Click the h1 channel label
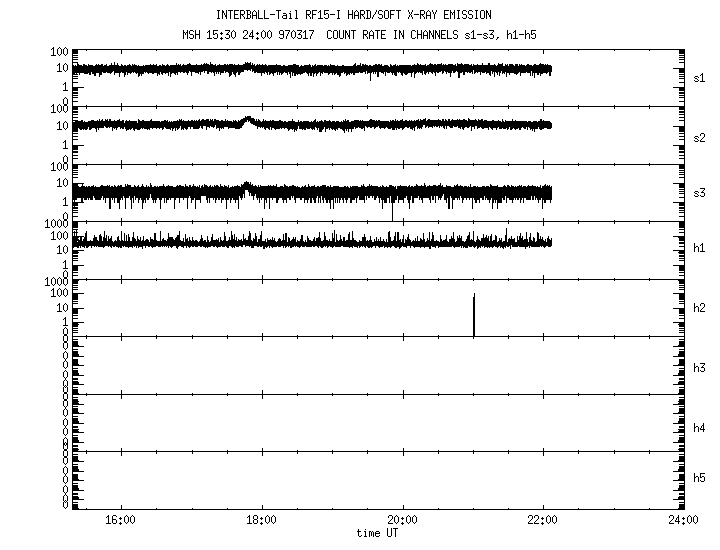The height and width of the screenshot is (550, 720). pyautogui.click(x=700, y=249)
